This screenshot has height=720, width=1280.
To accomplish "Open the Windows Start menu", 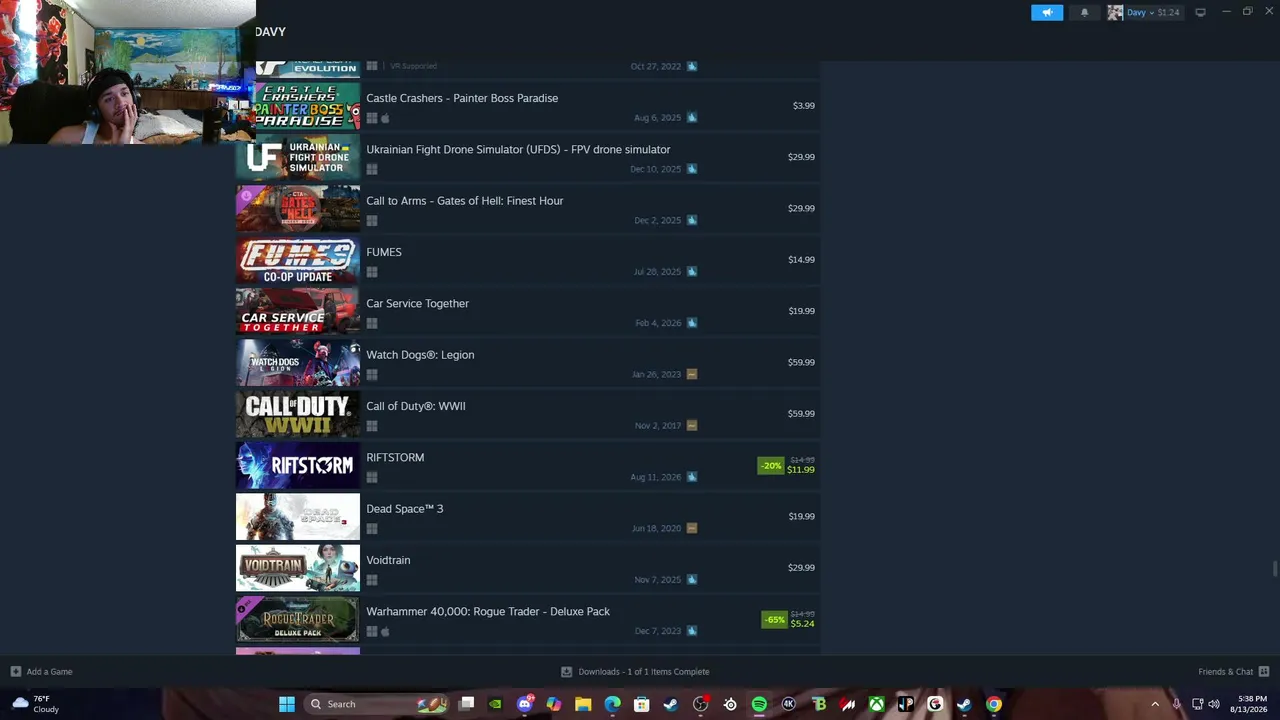I will coord(287,704).
